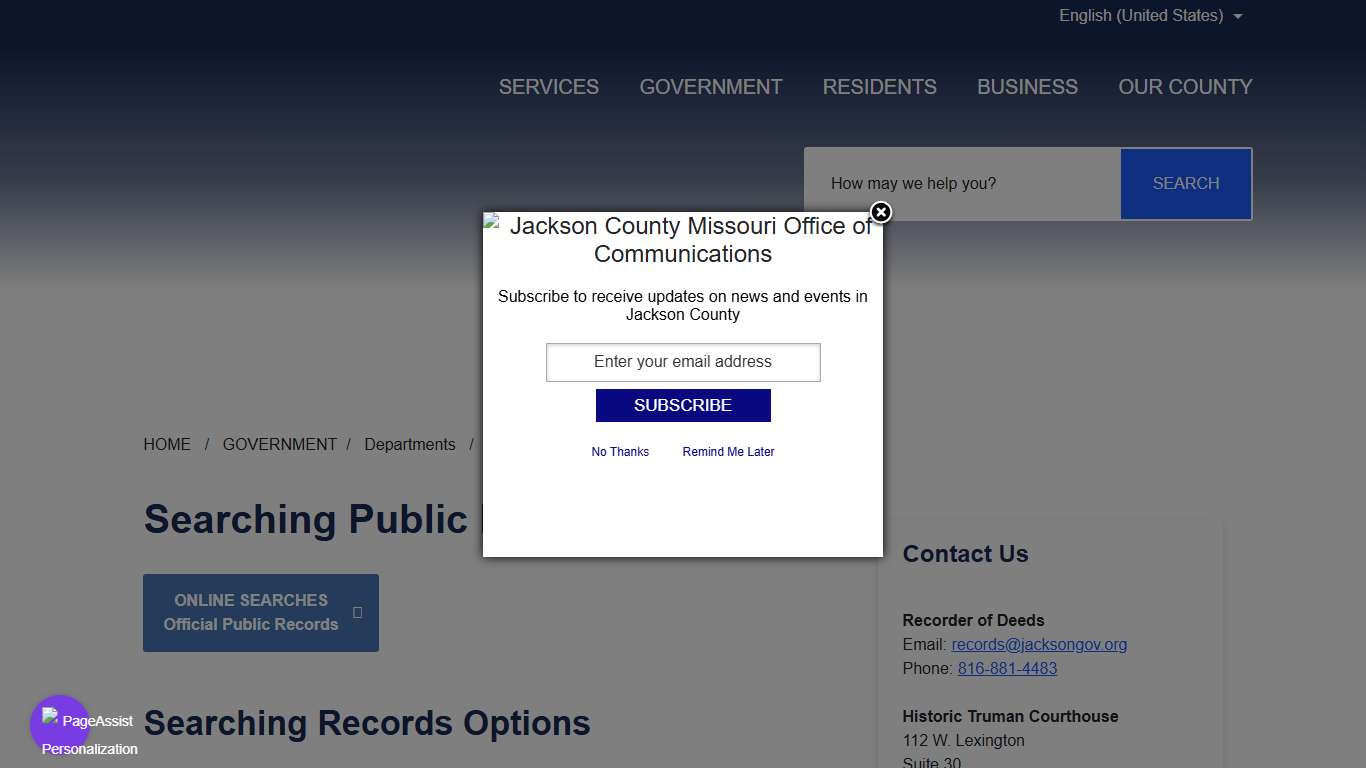Dismiss the subscription popup via the X icon
The height and width of the screenshot is (768, 1366).
pos(880,213)
